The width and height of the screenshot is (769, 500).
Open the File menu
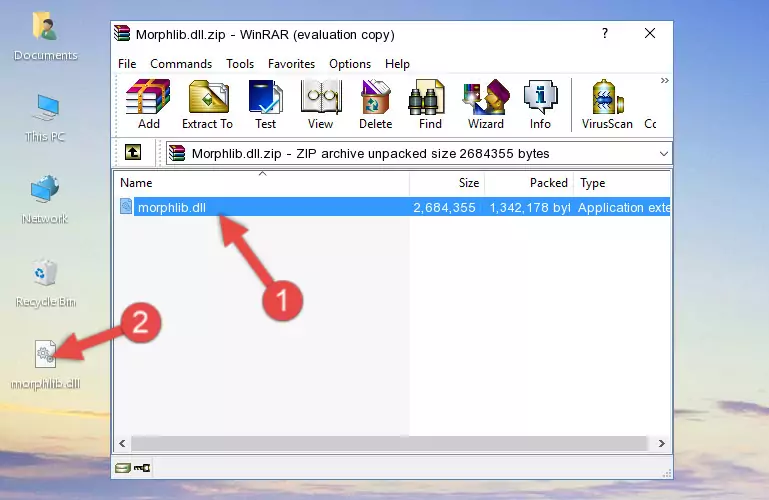click(127, 64)
